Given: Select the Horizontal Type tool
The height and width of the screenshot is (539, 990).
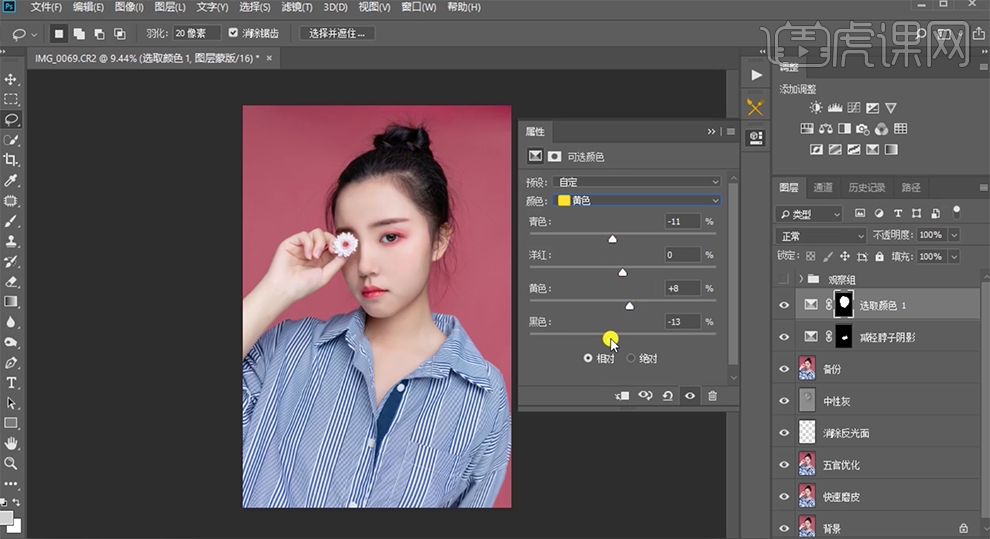Looking at the screenshot, I should (x=11, y=383).
